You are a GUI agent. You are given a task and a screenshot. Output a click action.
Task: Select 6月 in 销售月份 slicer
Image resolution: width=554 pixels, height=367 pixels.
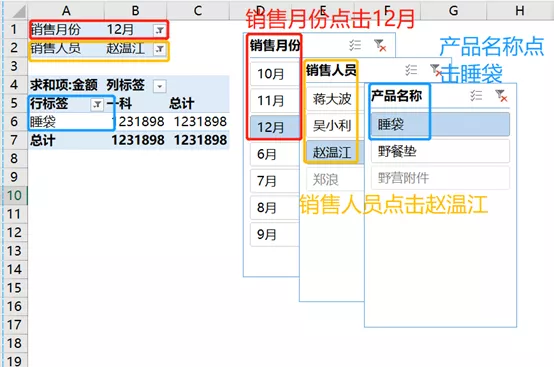(x=275, y=154)
